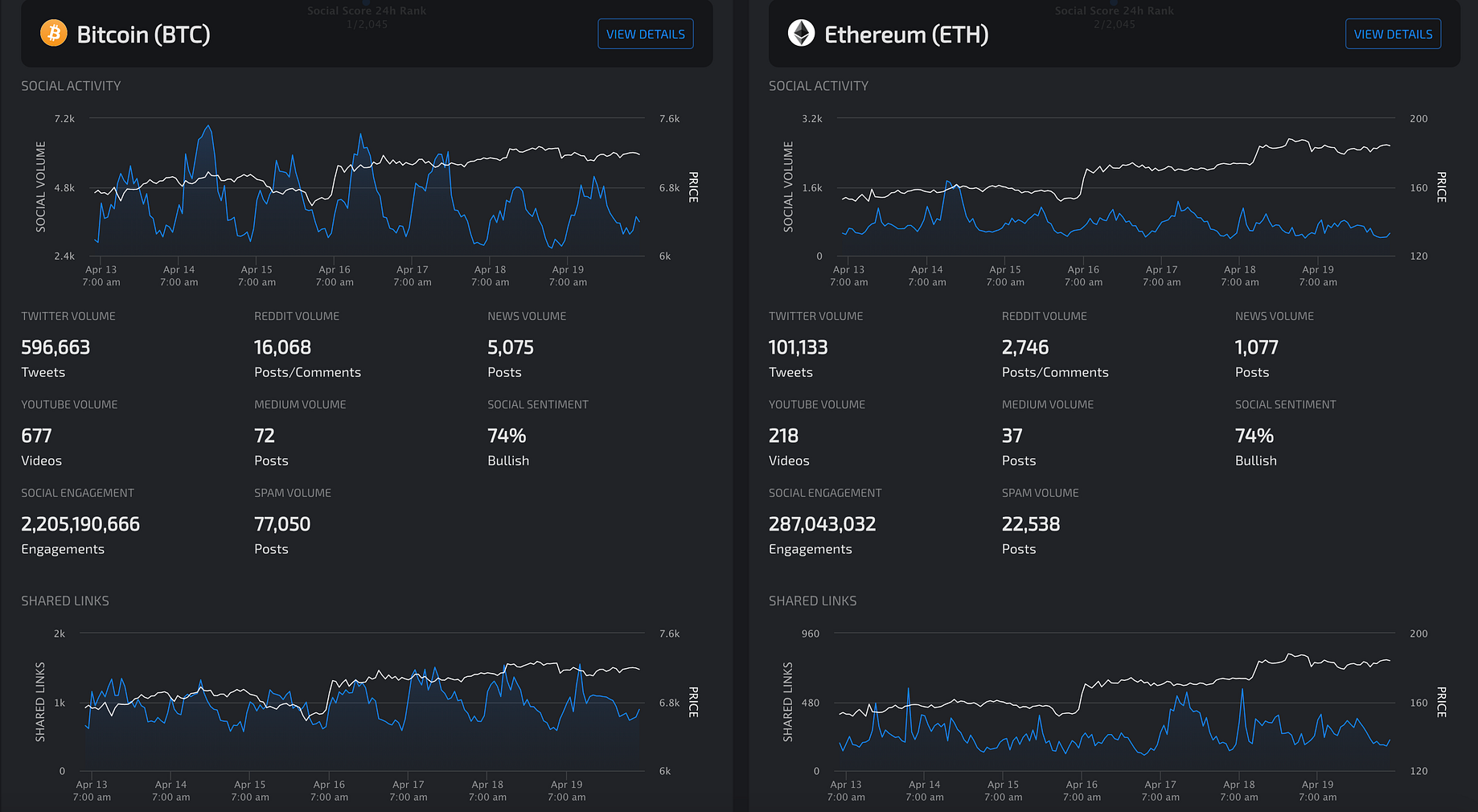Screen dimensions: 1478x812
Task: Click Bitcoin's Social Score 24h Rank 1/2,045
Action: [x=367, y=18]
